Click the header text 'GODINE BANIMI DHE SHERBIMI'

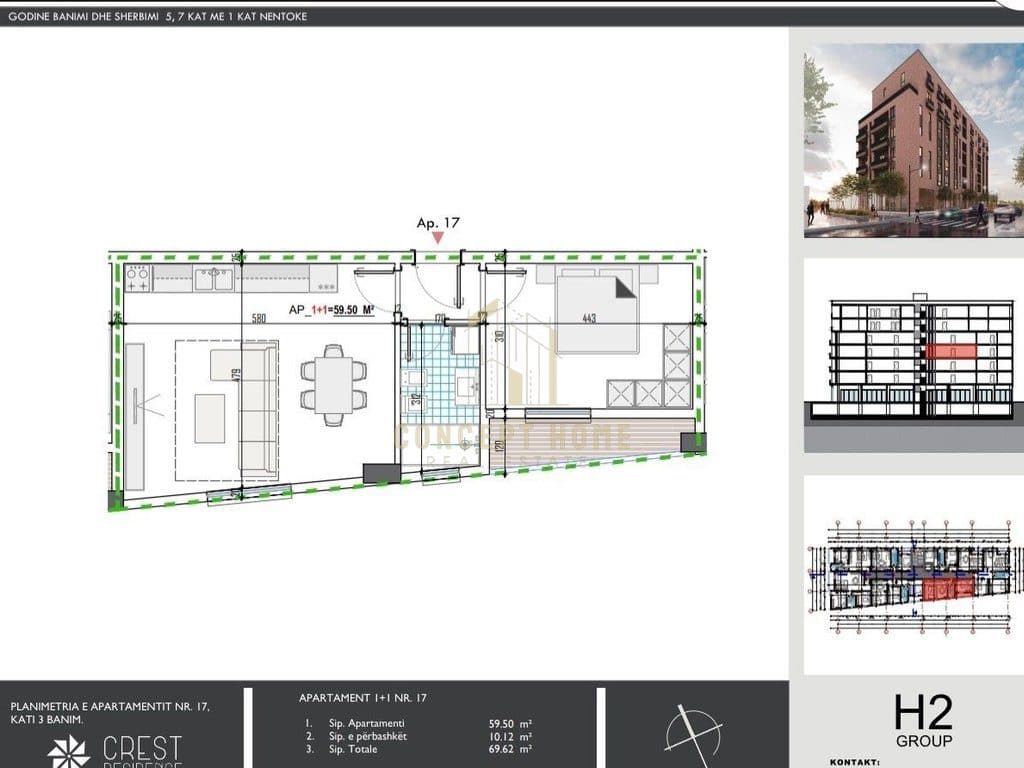click(84, 16)
